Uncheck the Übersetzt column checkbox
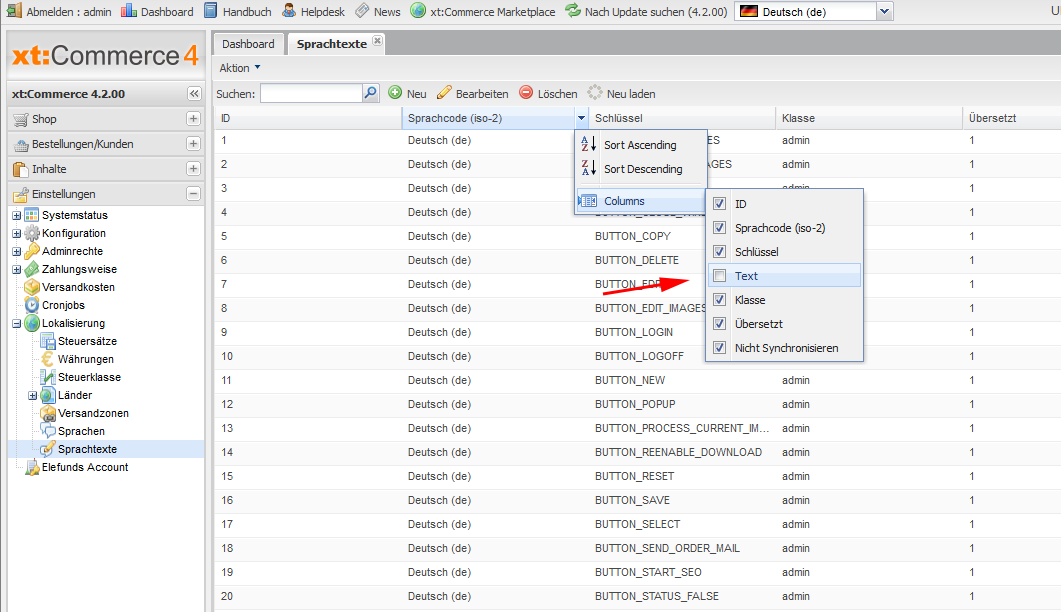The height and width of the screenshot is (612, 1061). click(x=719, y=324)
